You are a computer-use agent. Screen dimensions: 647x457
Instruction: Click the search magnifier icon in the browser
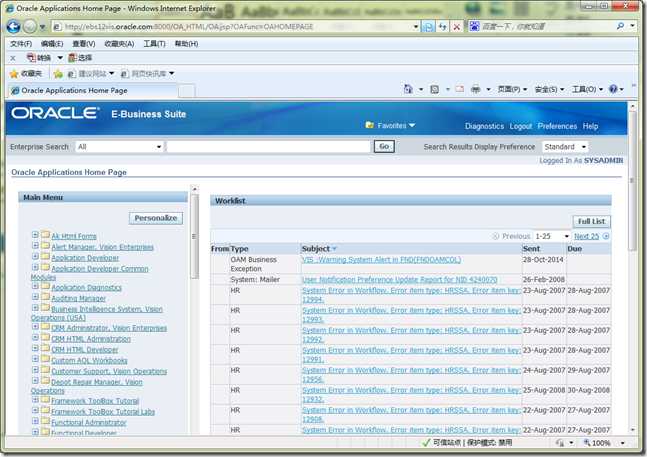pos(620,26)
